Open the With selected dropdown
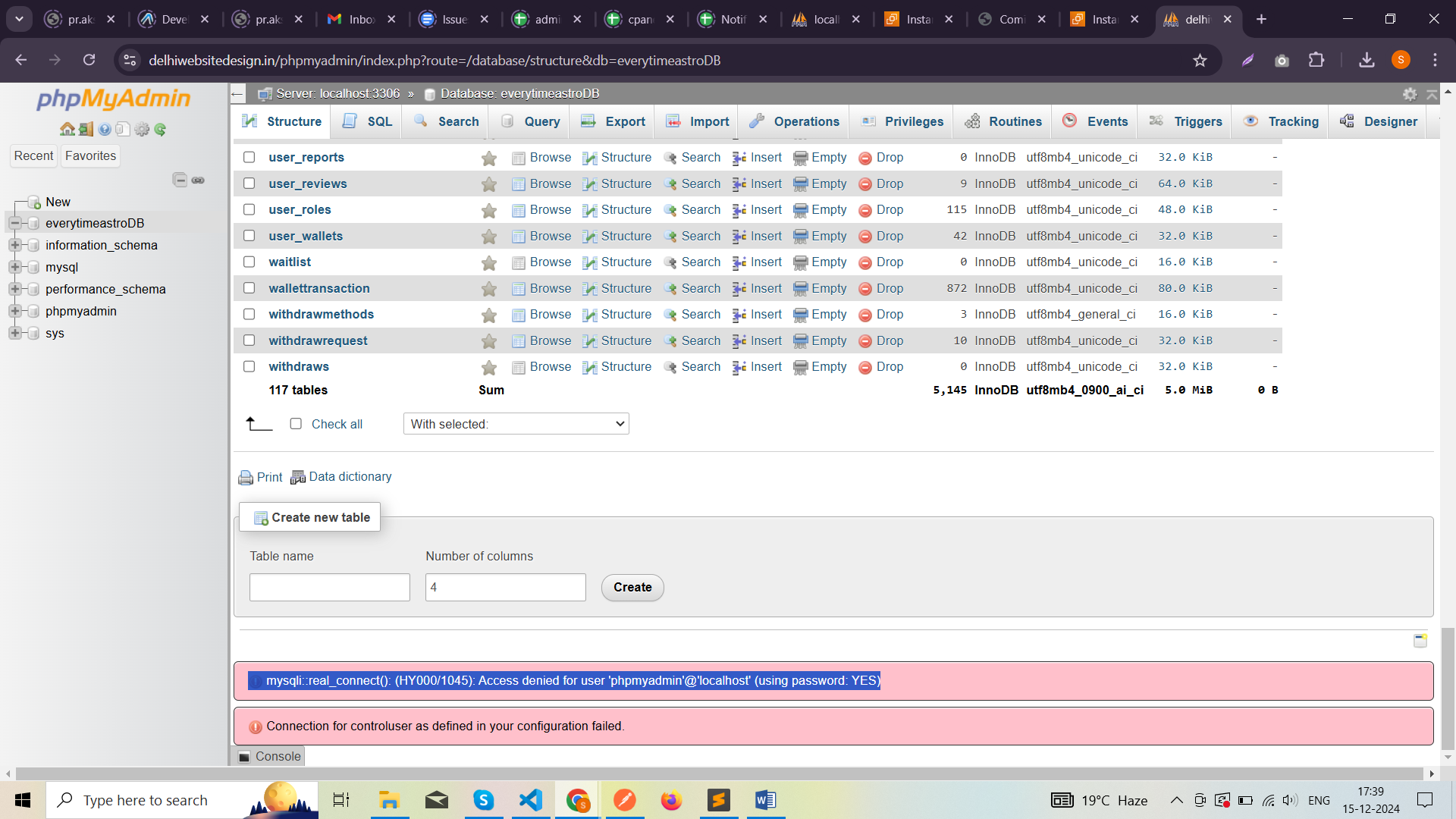The width and height of the screenshot is (1456, 819). [x=516, y=424]
